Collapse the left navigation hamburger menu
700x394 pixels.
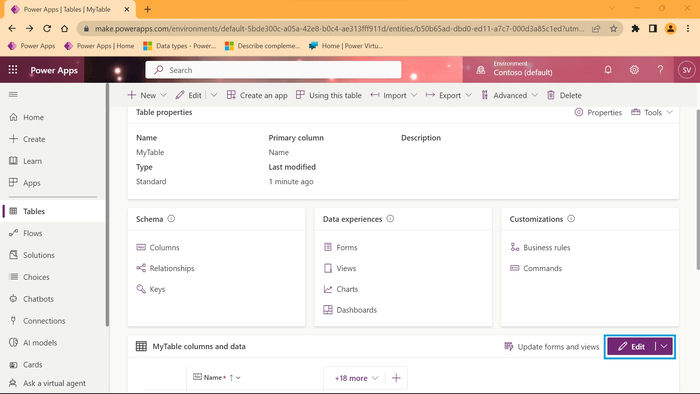[x=13, y=95]
